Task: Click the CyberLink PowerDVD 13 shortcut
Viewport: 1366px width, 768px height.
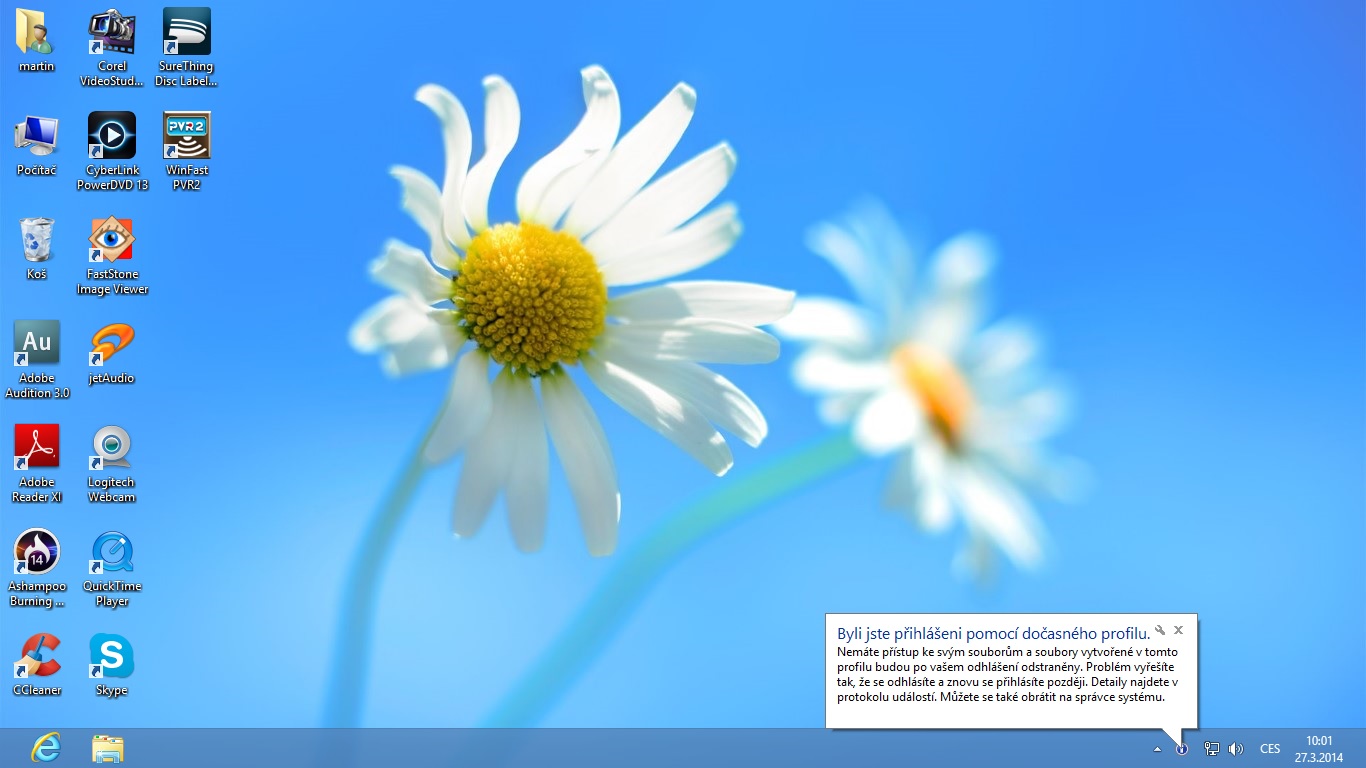Action: point(112,151)
